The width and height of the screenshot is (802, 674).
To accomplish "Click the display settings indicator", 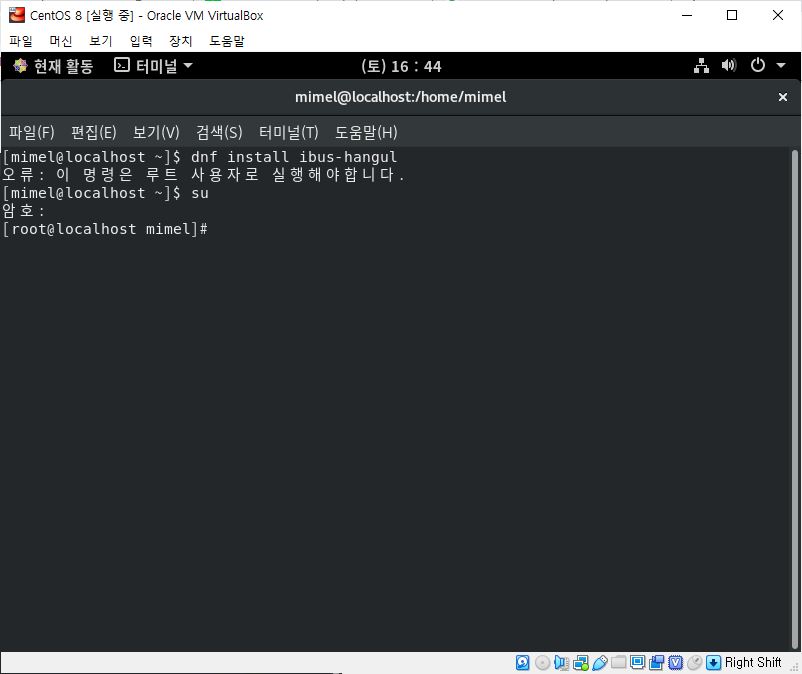I will pyautogui.click(x=637, y=662).
